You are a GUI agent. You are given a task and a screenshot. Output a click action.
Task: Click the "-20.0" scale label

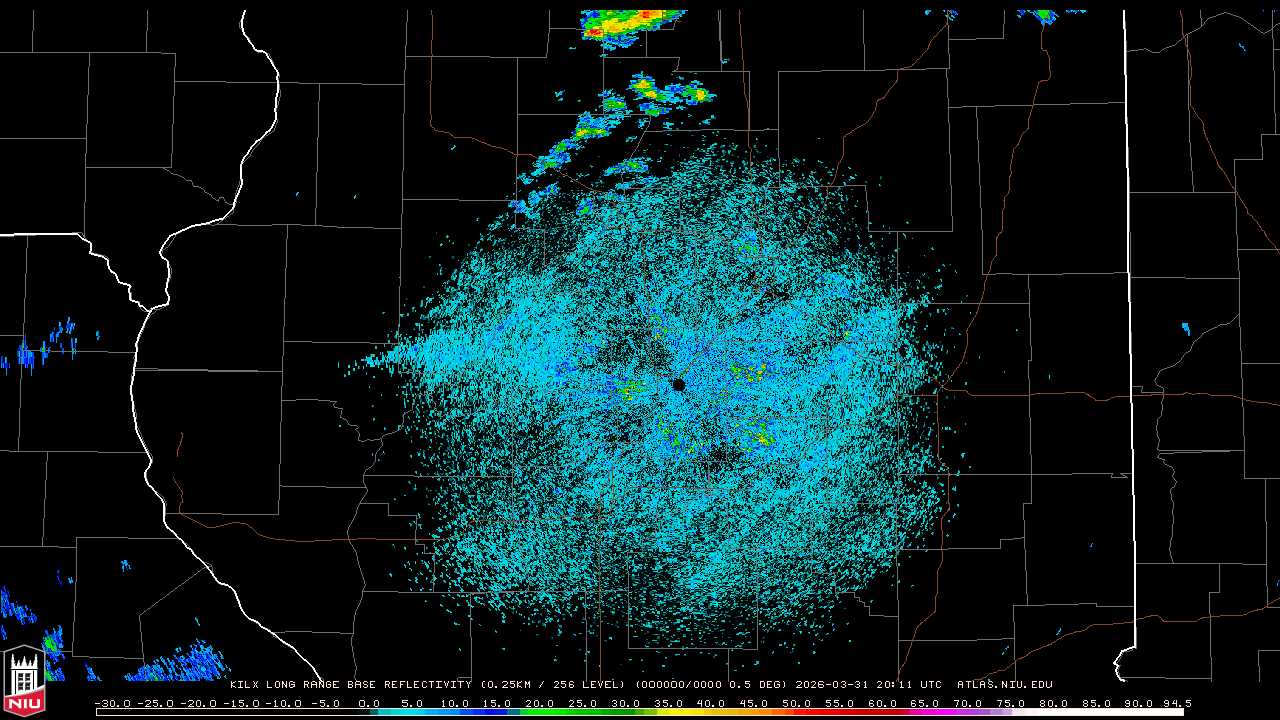coord(199,703)
